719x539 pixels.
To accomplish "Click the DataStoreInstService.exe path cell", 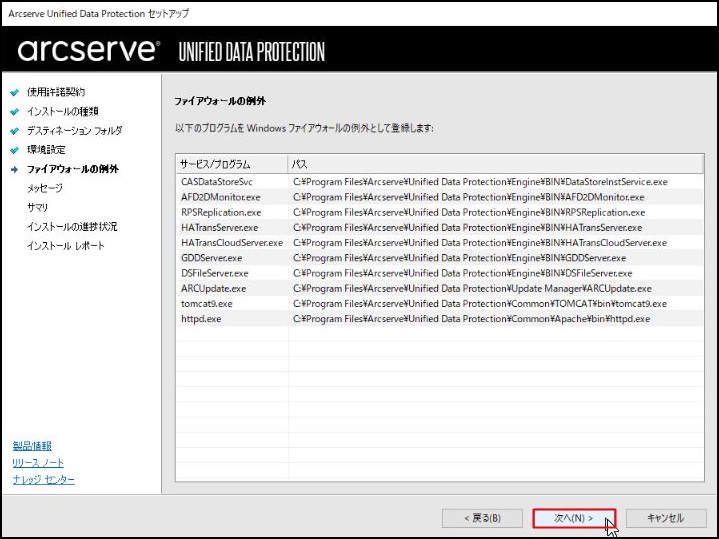I will [x=480, y=182].
